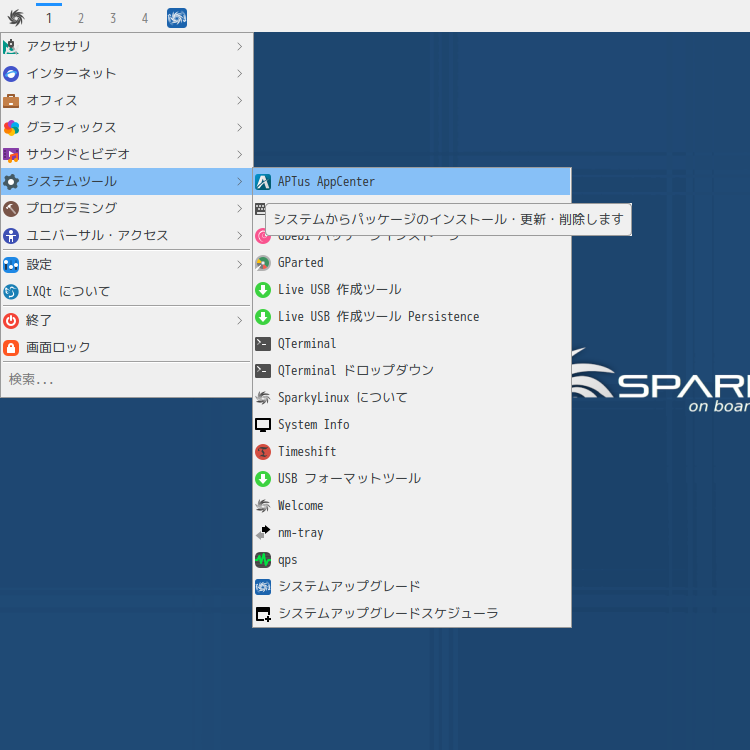
Task: Switch to workspace 3
Action: 113,18
